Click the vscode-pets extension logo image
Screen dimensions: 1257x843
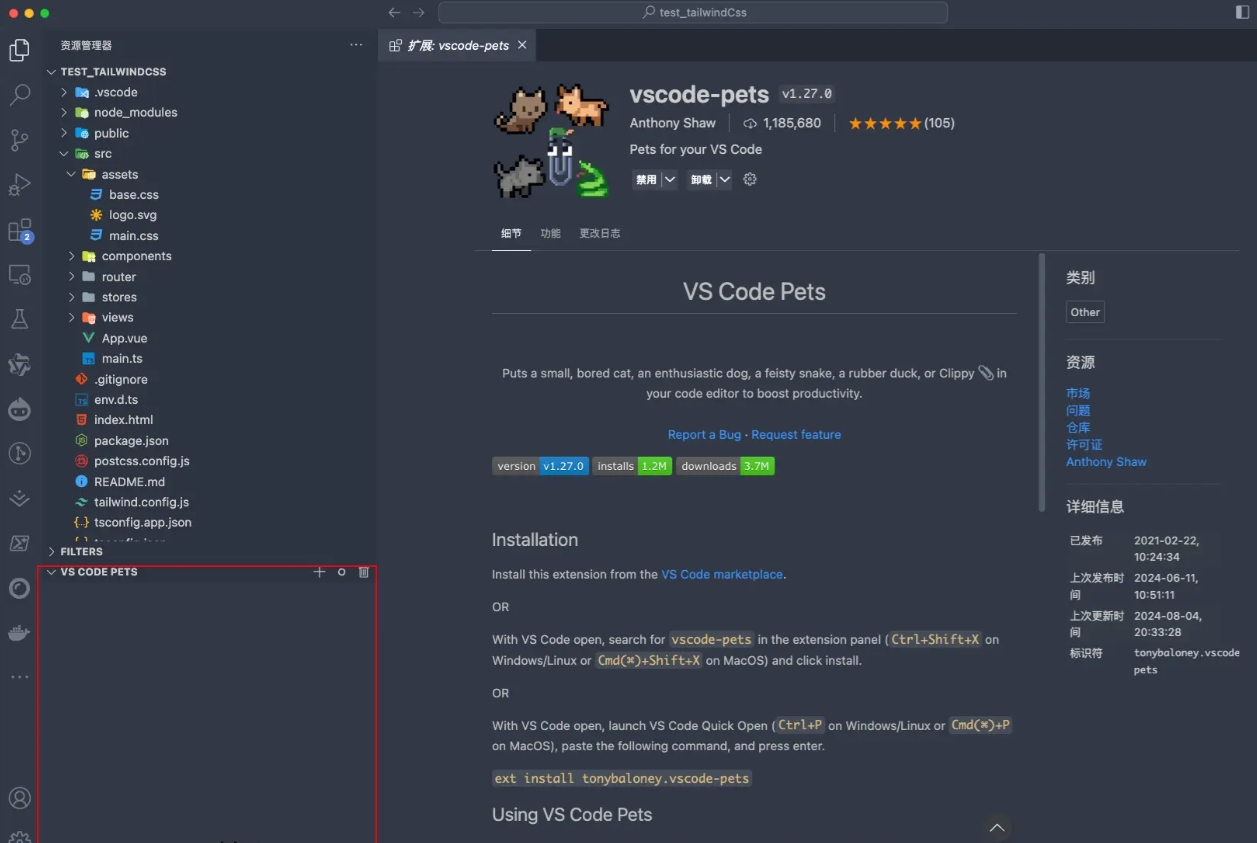(x=551, y=143)
